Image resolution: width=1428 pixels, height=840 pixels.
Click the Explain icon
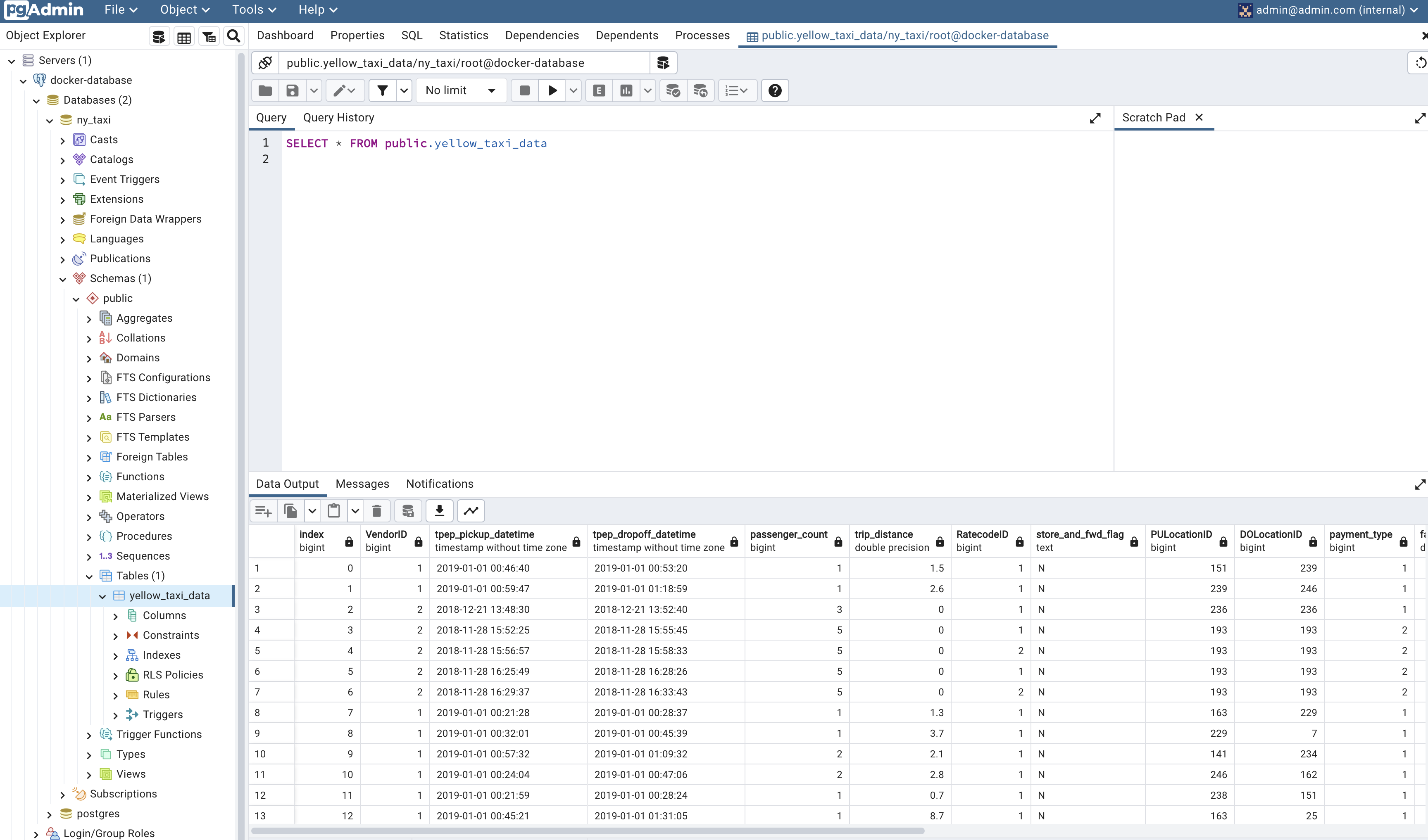pyautogui.click(x=599, y=90)
